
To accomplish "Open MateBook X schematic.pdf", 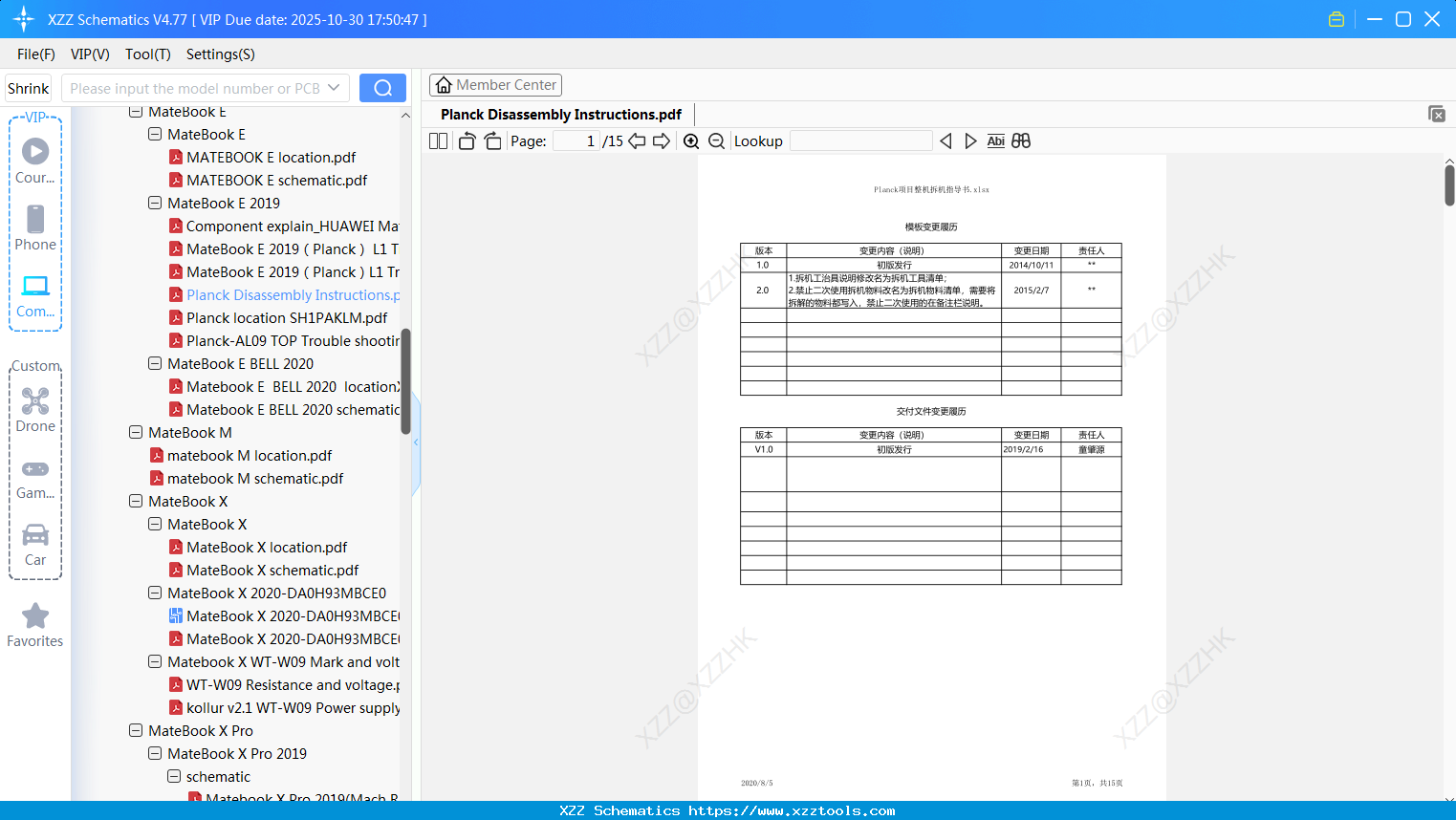I will (272, 571).
